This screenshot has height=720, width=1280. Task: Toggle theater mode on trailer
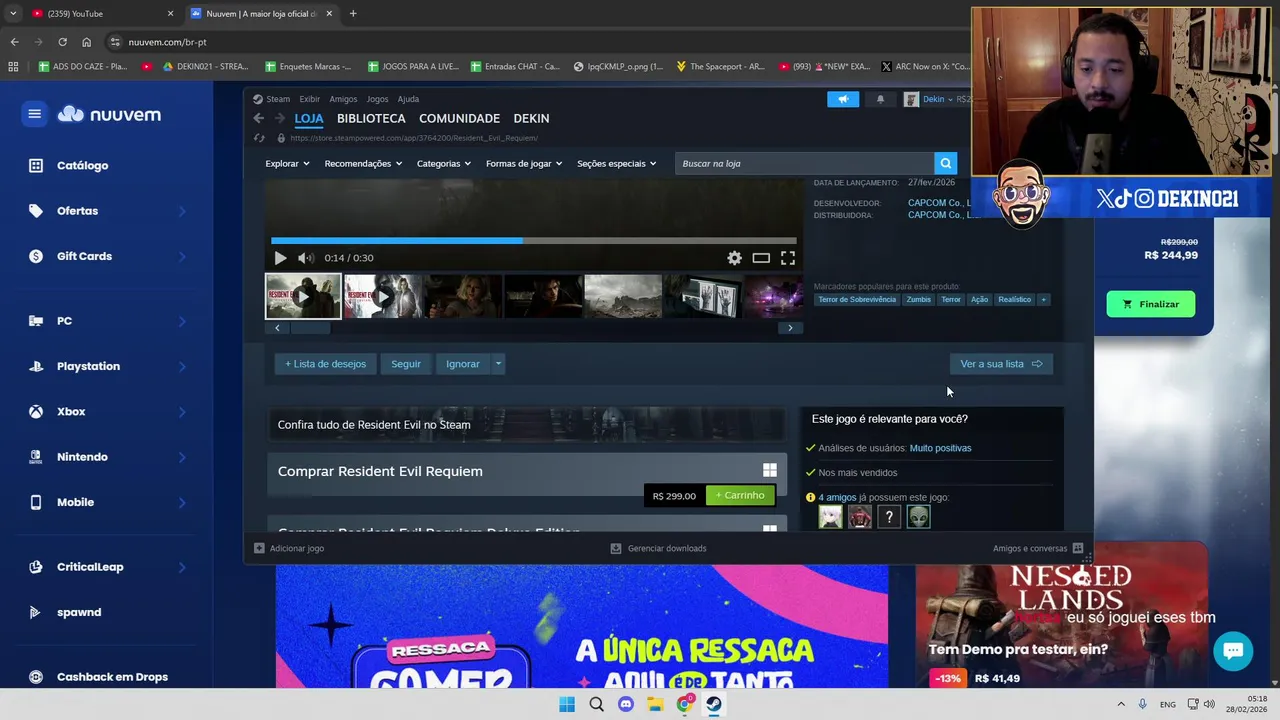pos(761,258)
